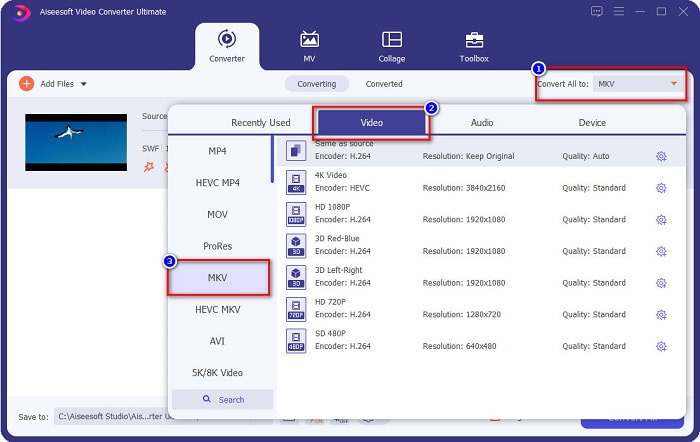
Task: Expand the Add Files dropdown arrow
Action: [83, 84]
